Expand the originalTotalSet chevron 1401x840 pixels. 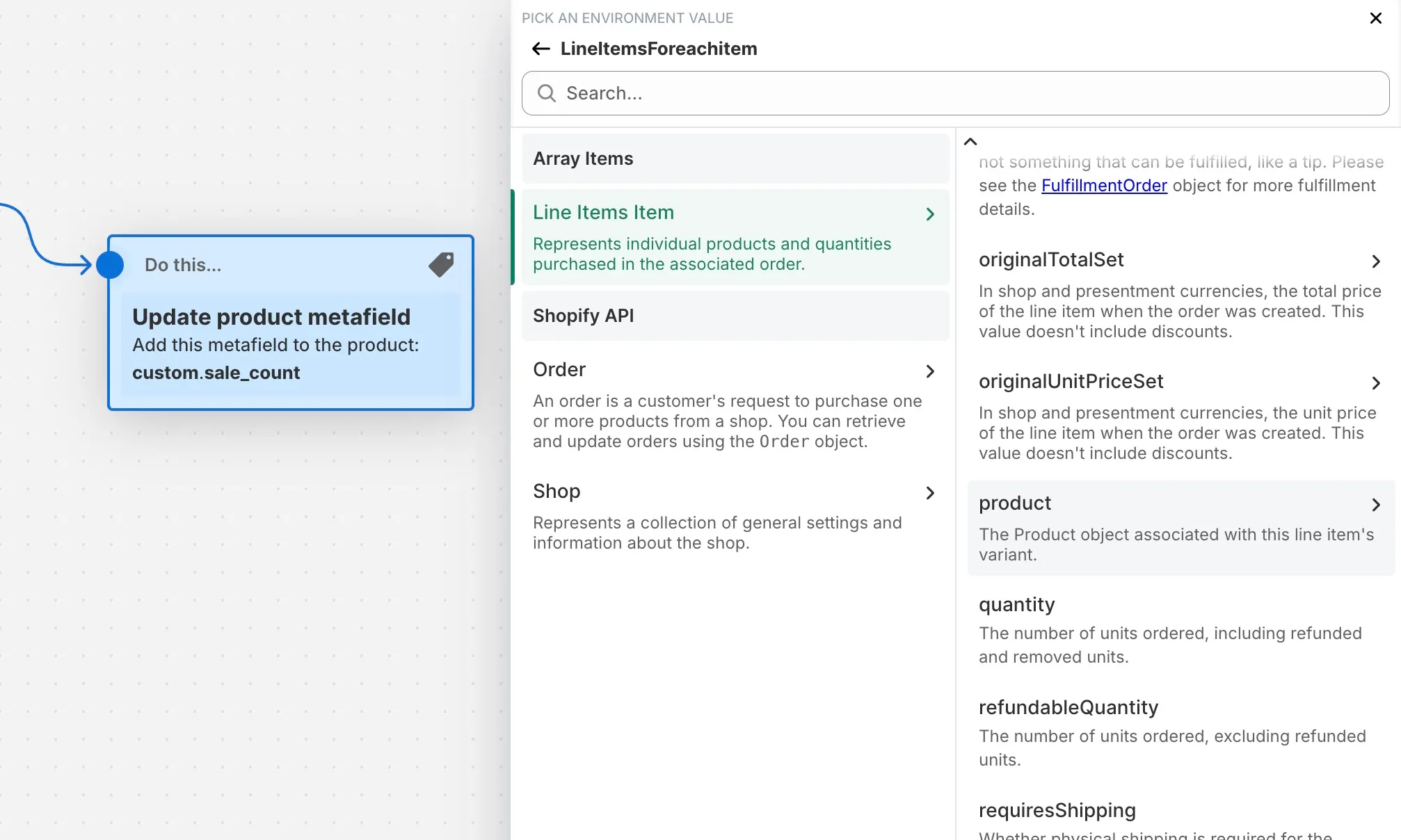(x=1375, y=261)
